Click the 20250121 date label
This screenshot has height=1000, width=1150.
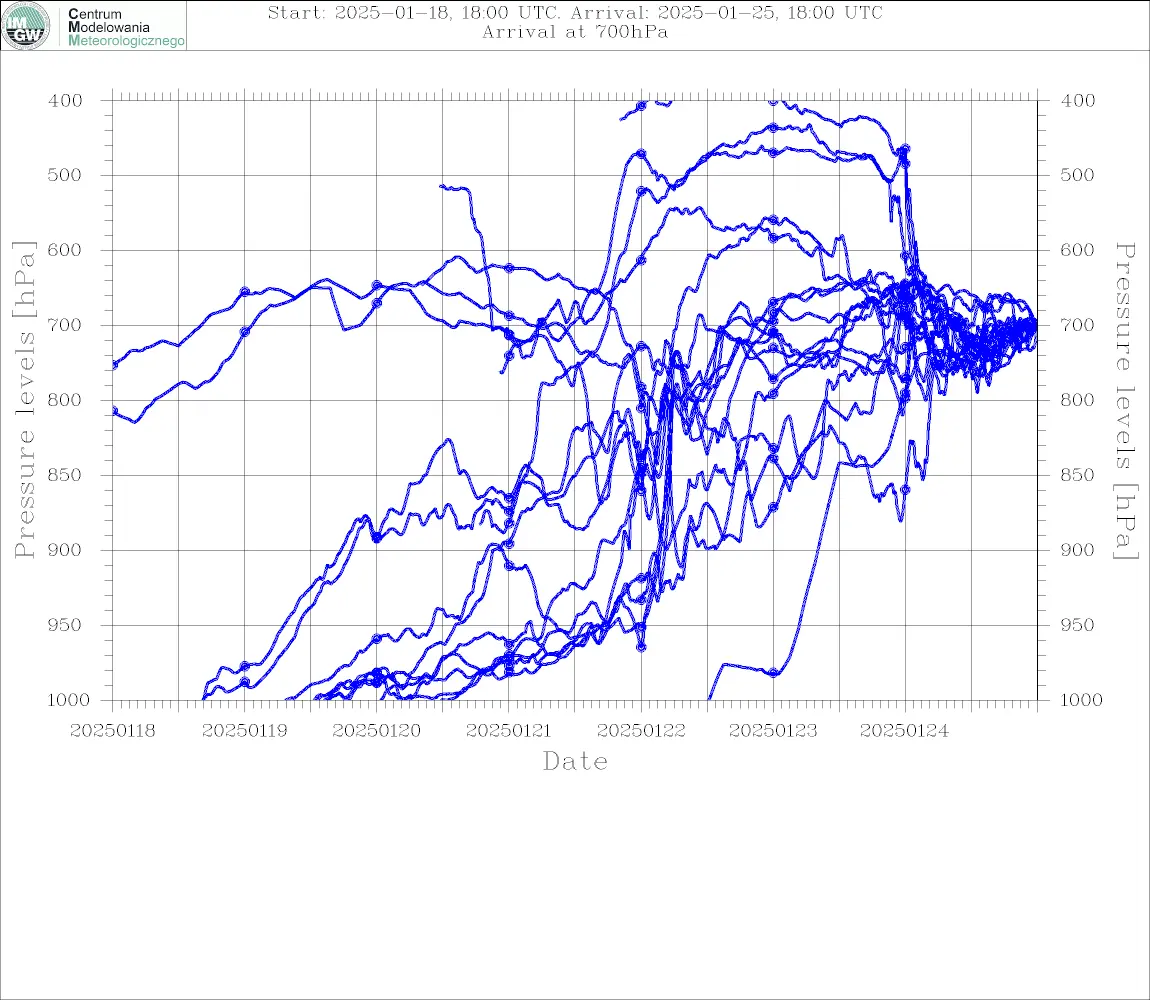[x=508, y=731]
